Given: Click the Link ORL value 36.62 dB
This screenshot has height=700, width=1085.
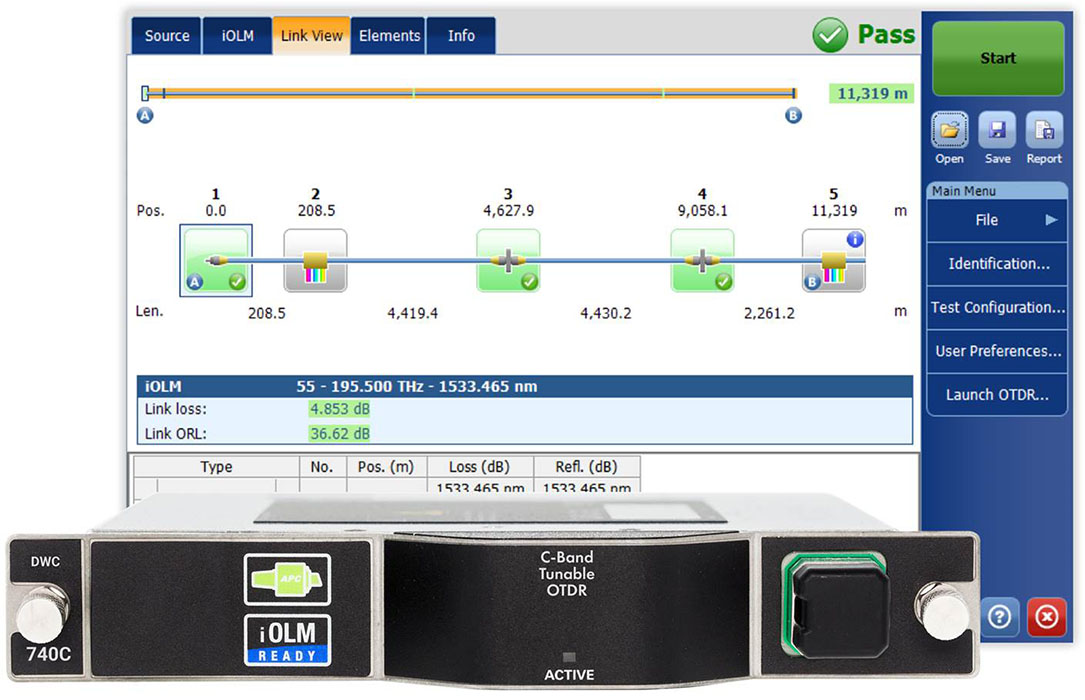Looking at the screenshot, I should [339, 434].
